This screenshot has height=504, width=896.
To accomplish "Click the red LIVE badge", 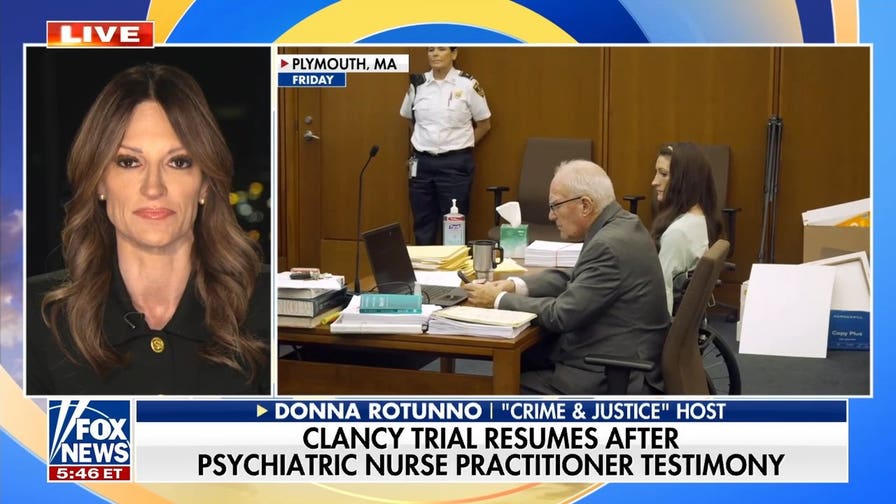I will click(100, 34).
